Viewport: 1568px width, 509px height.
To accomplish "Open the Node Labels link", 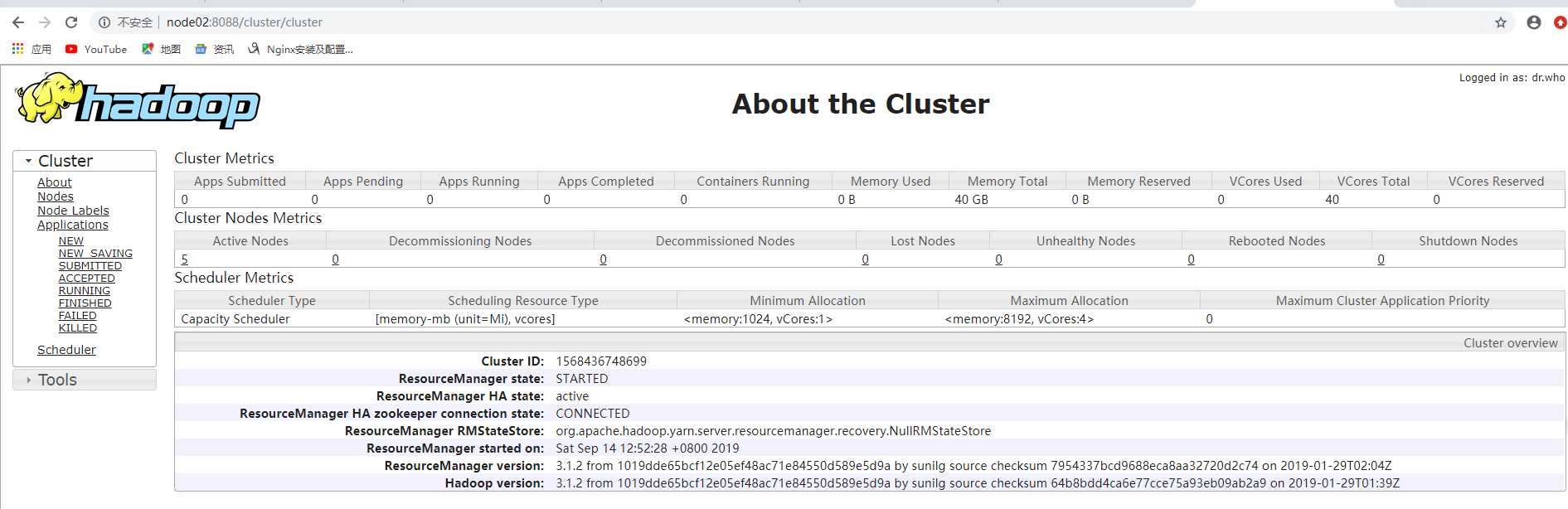I will tap(73, 211).
